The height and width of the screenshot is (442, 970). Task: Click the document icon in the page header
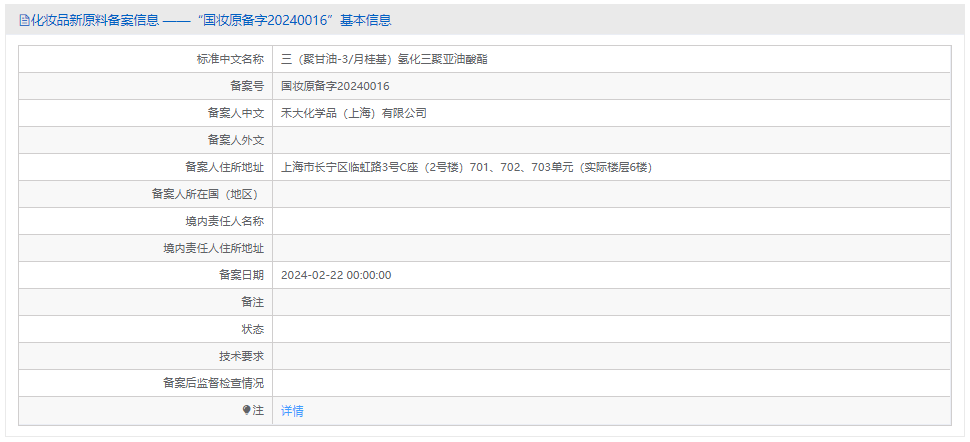(24, 20)
